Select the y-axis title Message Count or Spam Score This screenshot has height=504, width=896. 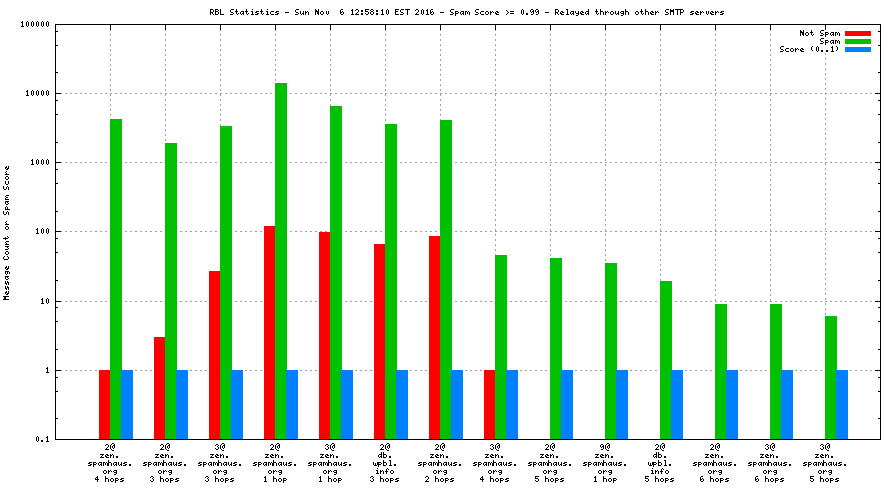[x=8, y=234]
